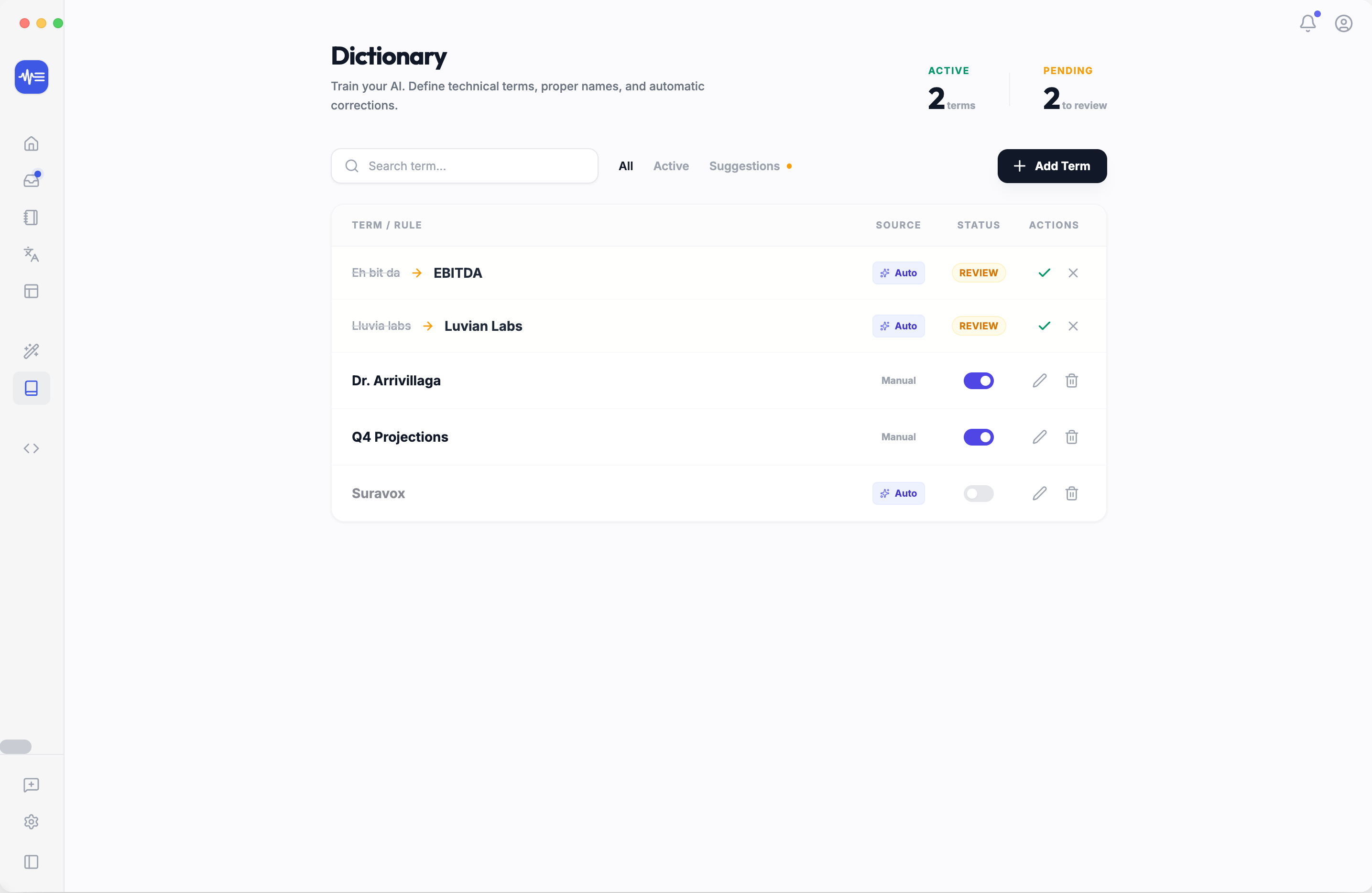Enable the Suravox term
Screen dimensions: 1372x893
click(x=978, y=493)
